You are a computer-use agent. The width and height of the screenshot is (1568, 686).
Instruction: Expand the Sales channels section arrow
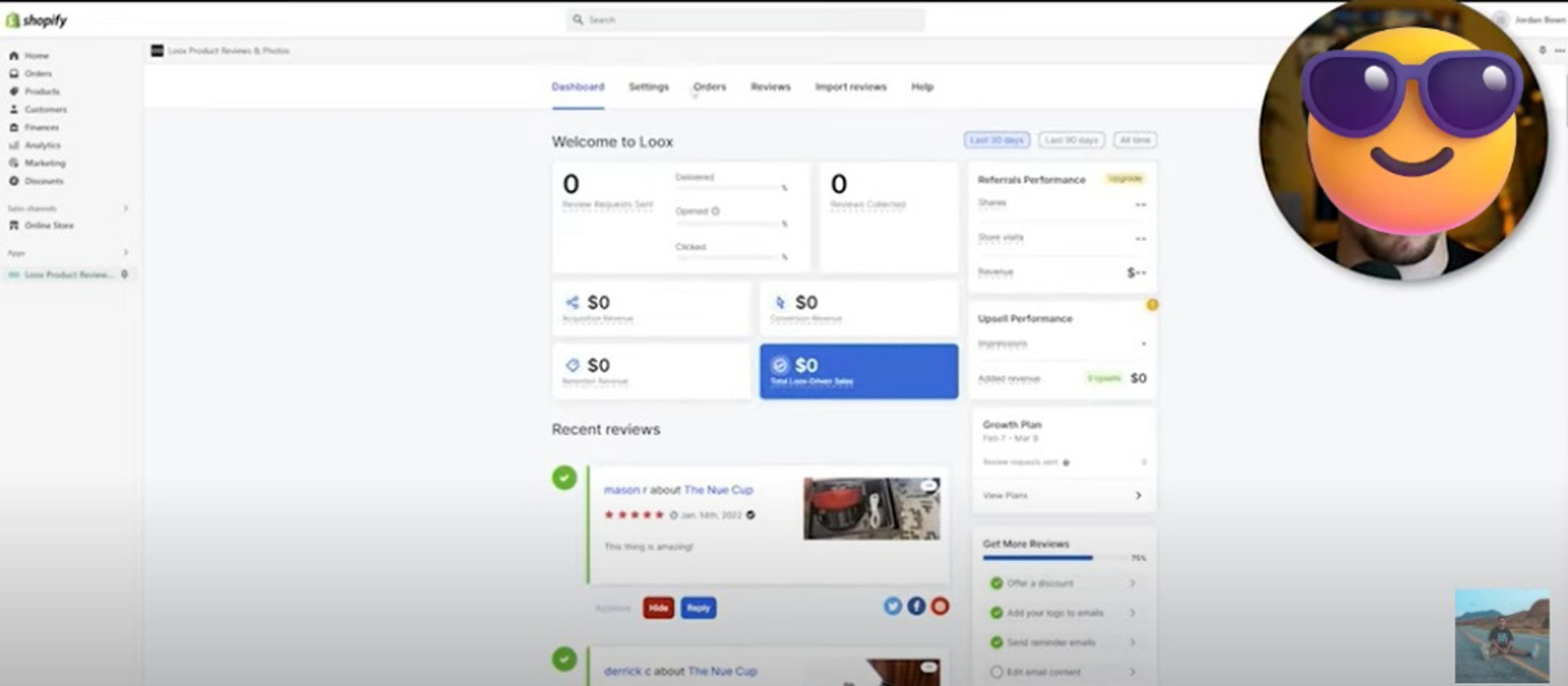[x=126, y=208]
